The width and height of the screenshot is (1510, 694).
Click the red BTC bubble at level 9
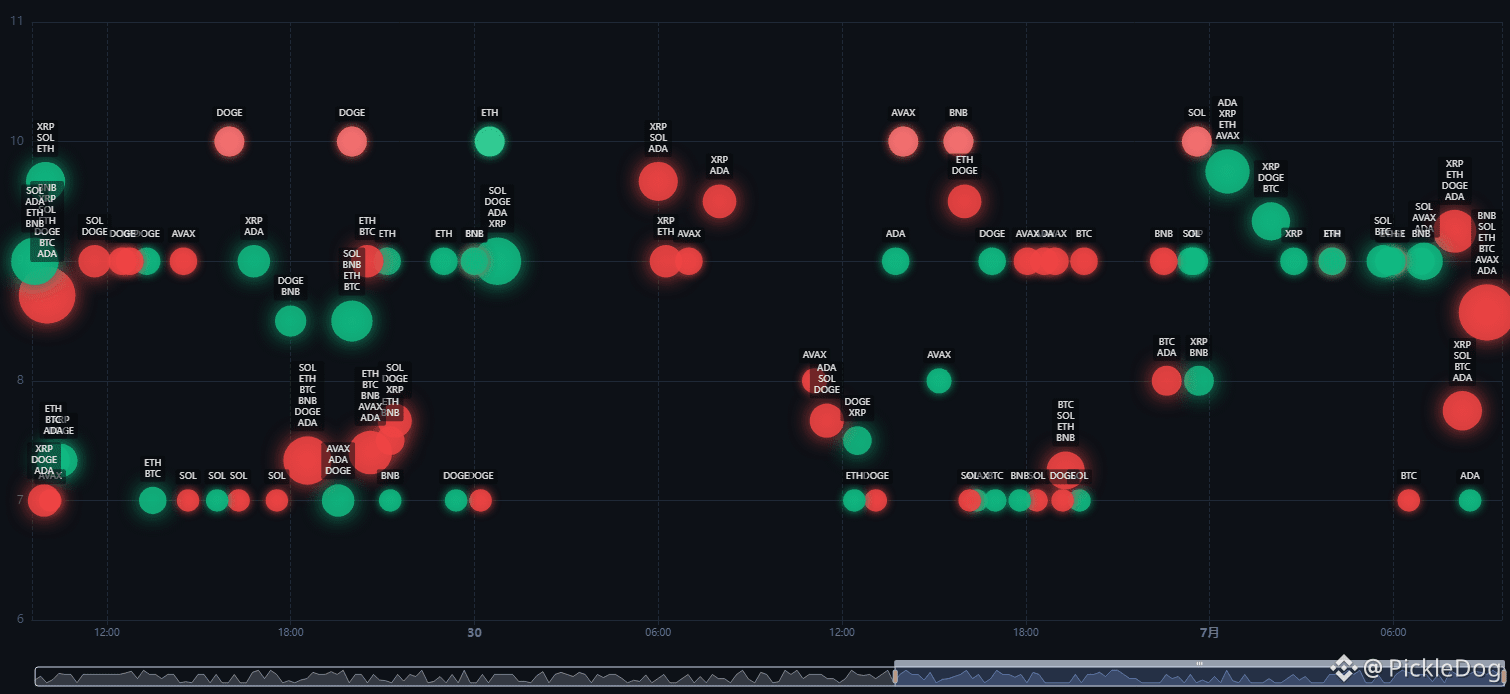pyautogui.click(x=1084, y=261)
